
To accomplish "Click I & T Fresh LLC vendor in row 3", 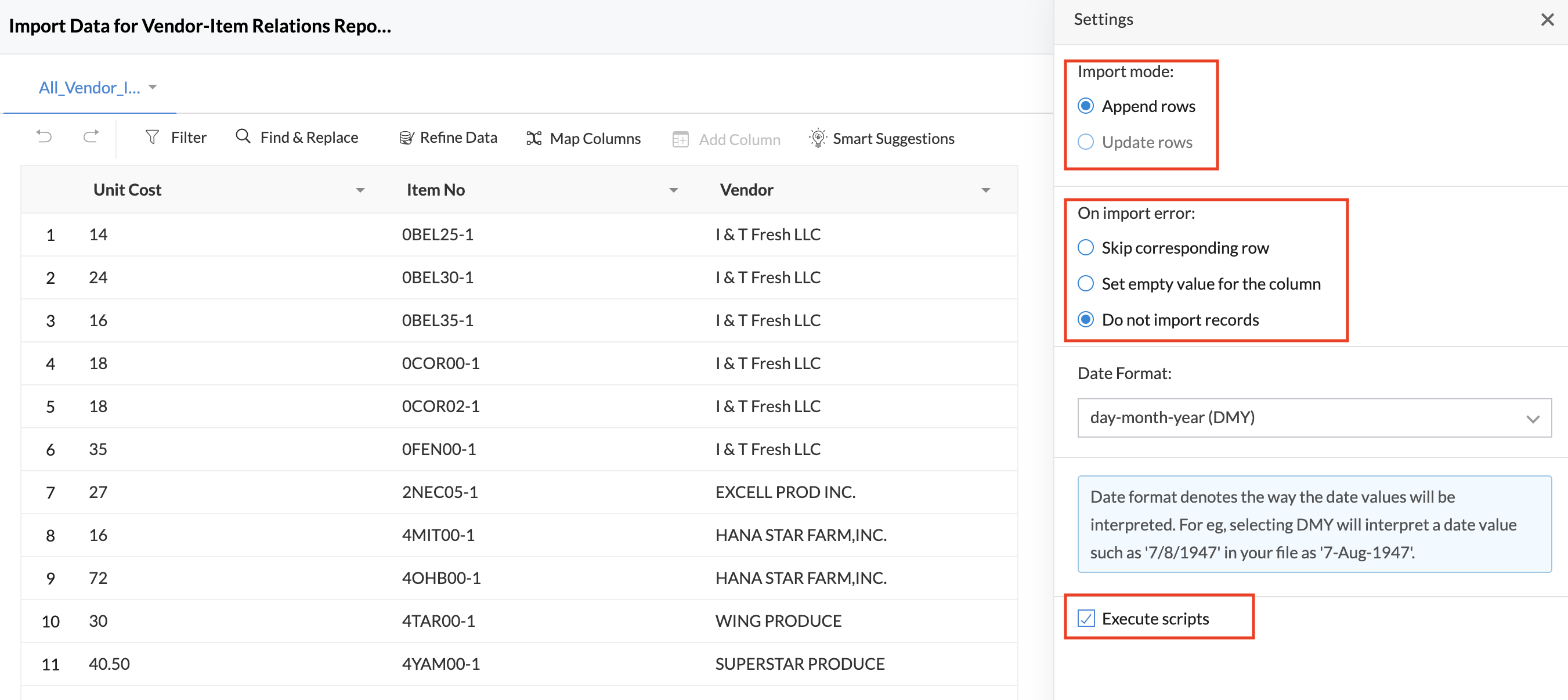I will pyautogui.click(x=768, y=320).
